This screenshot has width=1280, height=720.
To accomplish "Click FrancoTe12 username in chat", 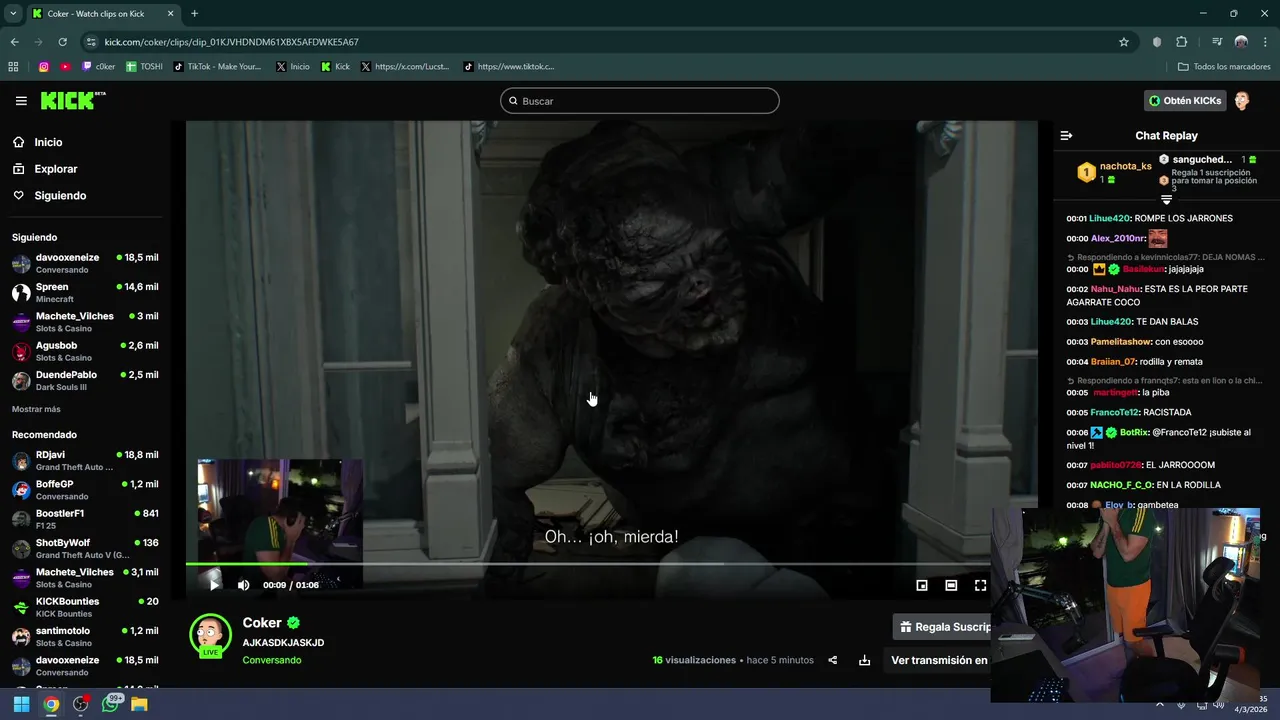I will [x=1114, y=412].
